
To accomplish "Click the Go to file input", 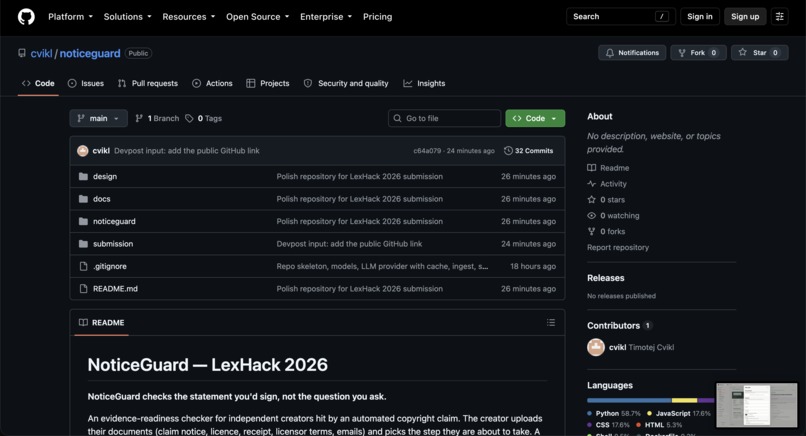I will (x=444, y=118).
